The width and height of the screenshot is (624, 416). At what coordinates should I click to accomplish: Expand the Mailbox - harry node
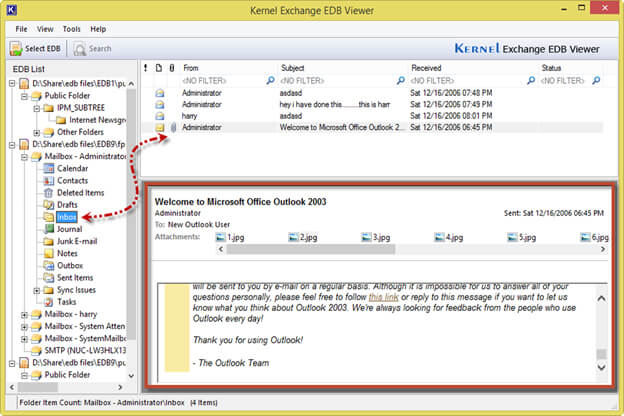coord(24,314)
